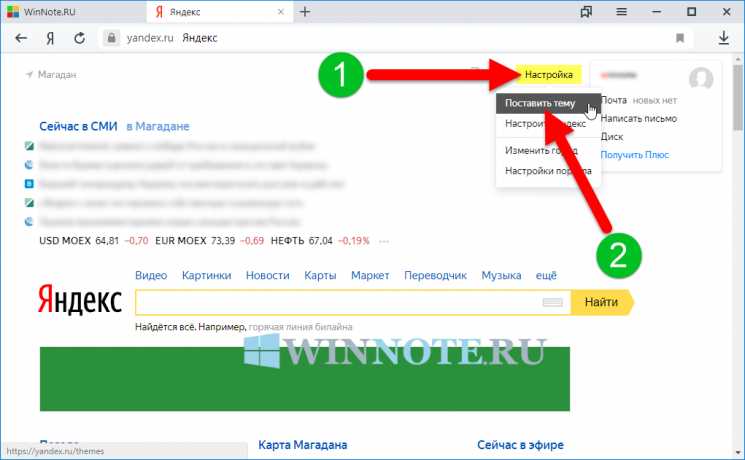Open the downloads arrow icon
The height and width of the screenshot is (460, 745).
[724, 38]
